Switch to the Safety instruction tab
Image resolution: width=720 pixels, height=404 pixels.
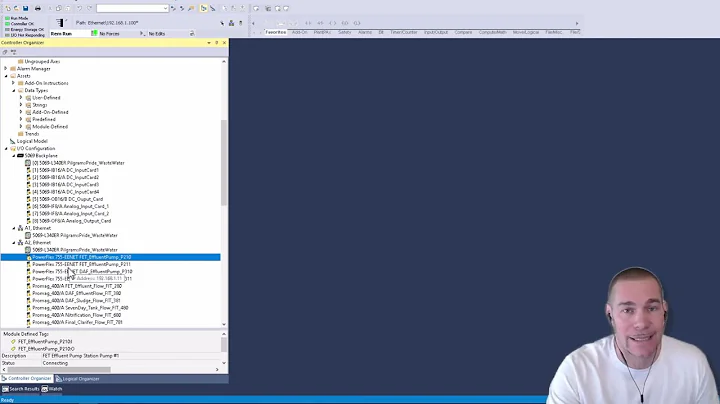click(344, 32)
